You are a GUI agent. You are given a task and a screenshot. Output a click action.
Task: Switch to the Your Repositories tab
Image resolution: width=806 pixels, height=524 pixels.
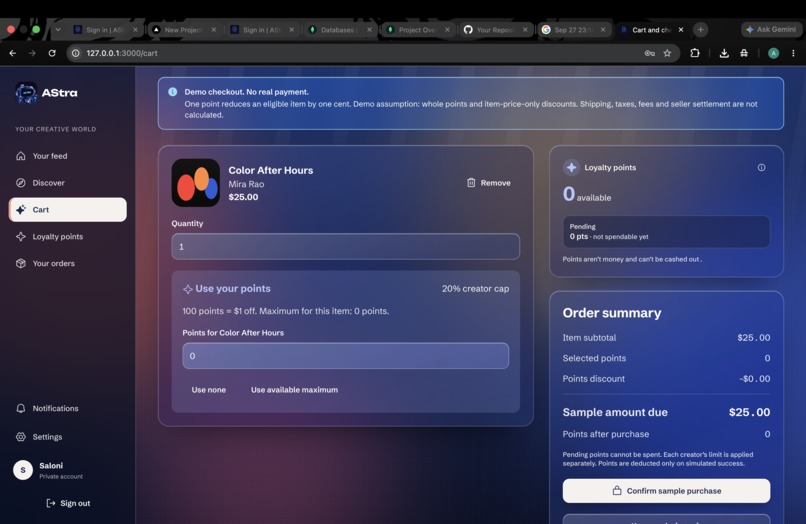tap(497, 30)
